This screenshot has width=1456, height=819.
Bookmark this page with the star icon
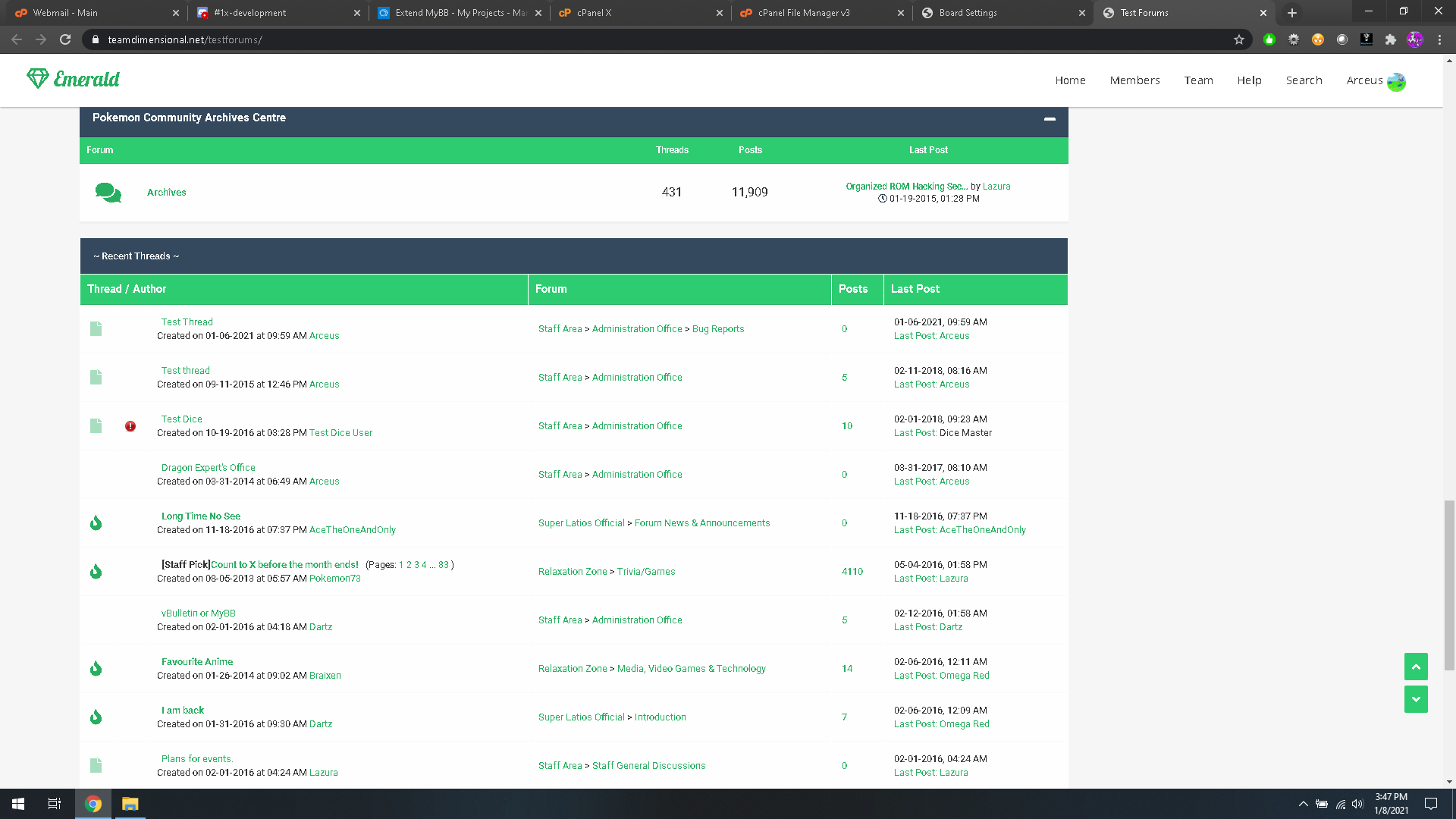(x=1239, y=39)
